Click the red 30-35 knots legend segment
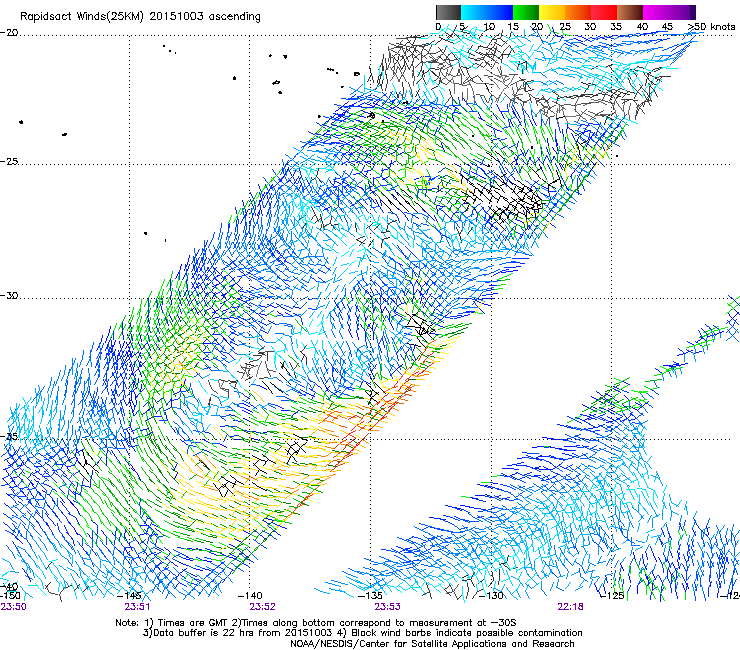This screenshot has height=650, width=740. coord(604,12)
